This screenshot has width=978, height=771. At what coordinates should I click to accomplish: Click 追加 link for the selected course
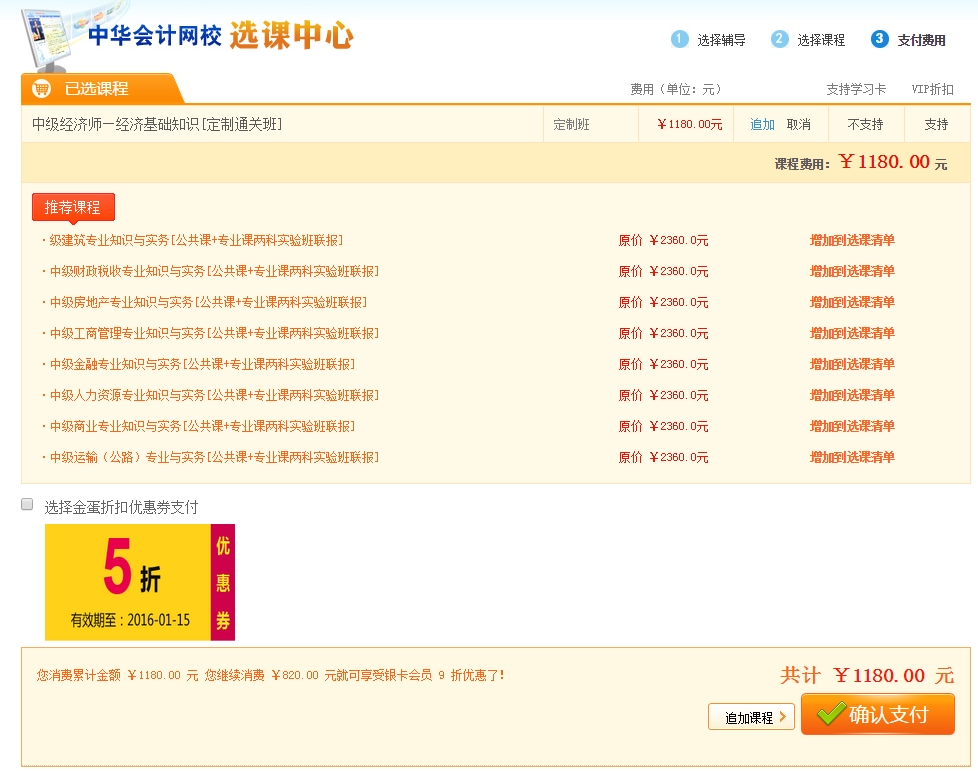[x=762, y=125]
